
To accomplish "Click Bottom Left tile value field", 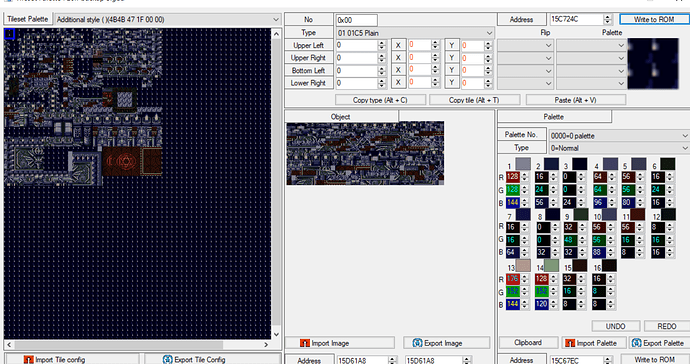I will point(356,70).
